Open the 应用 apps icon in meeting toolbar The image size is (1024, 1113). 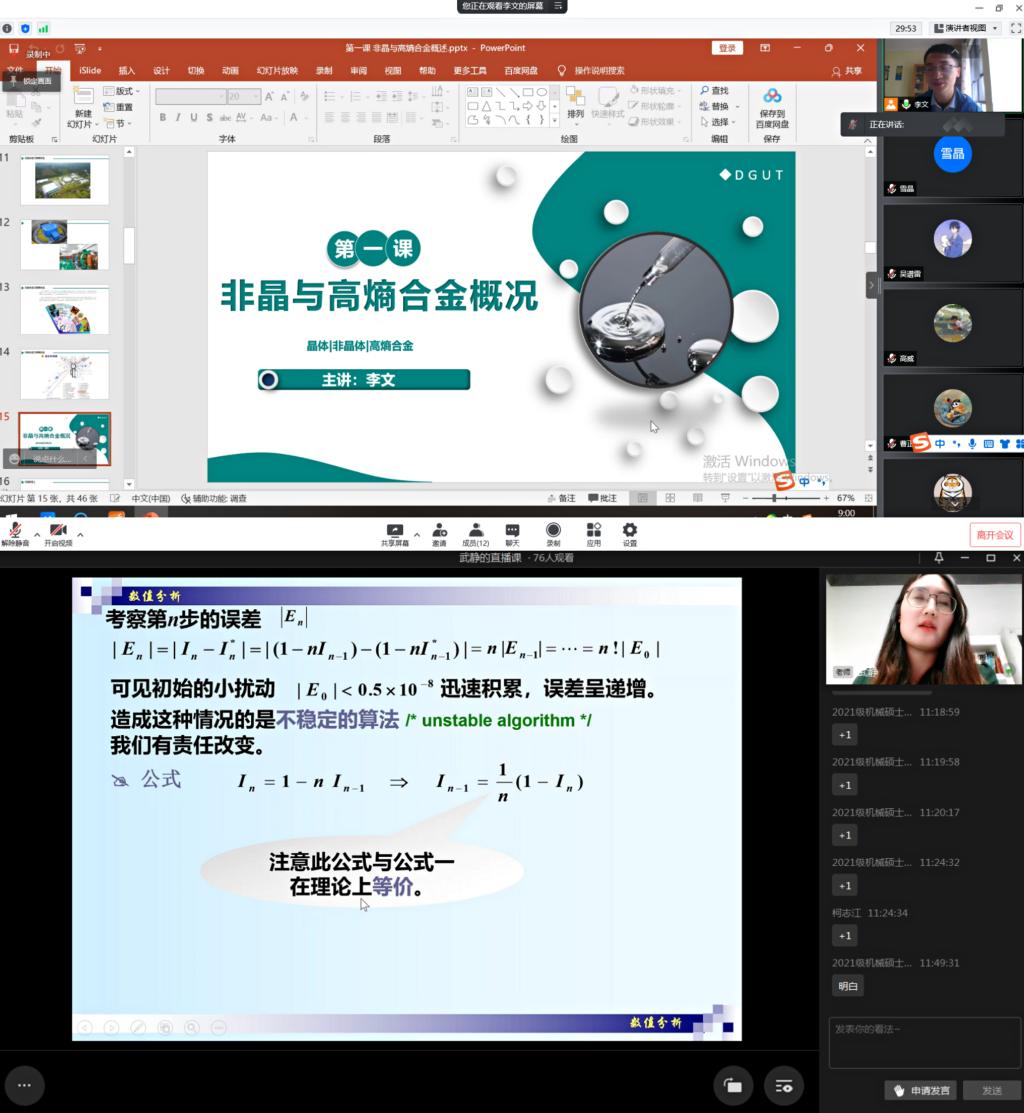click(x=593, y=531)
